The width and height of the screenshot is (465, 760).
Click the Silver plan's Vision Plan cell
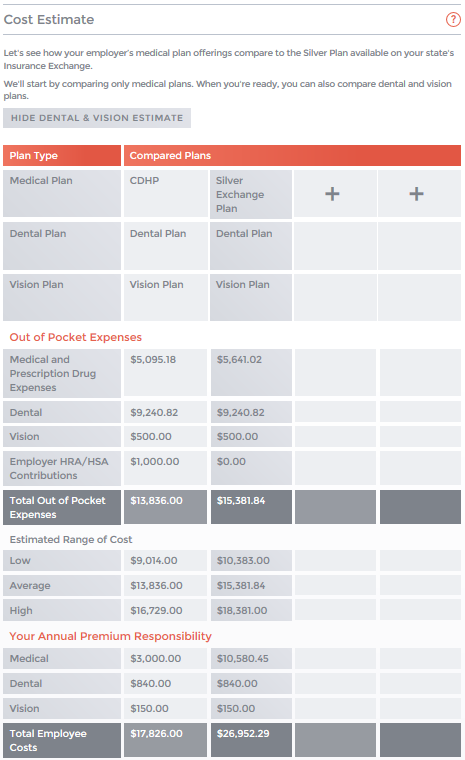pos(251,297)
